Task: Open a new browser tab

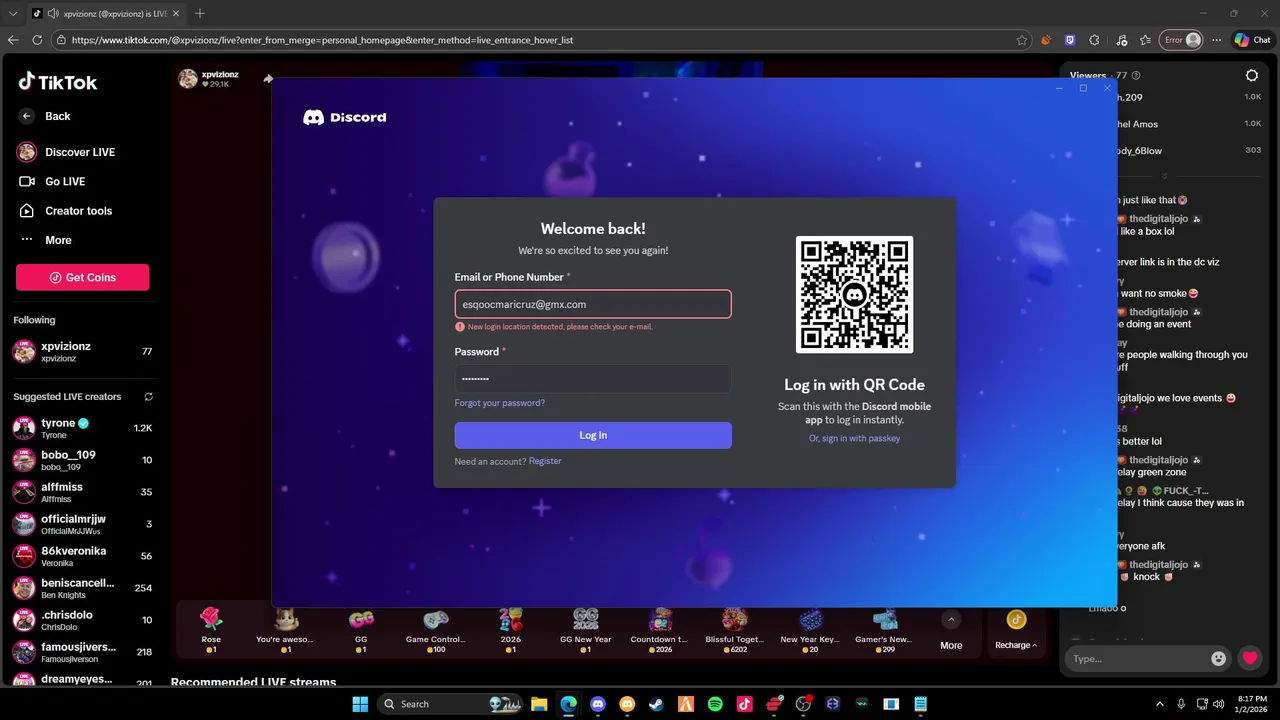Action: point(200,13)
